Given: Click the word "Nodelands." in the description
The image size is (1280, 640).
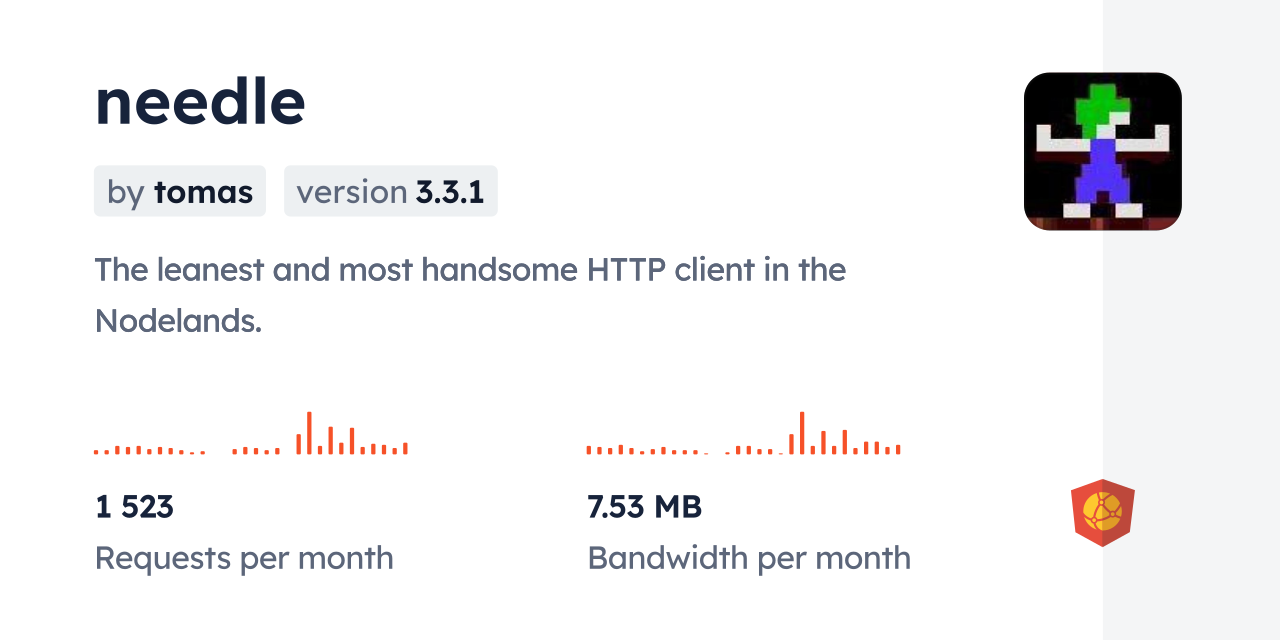Looking at the screenshot, I should click(x=178, y=321).
